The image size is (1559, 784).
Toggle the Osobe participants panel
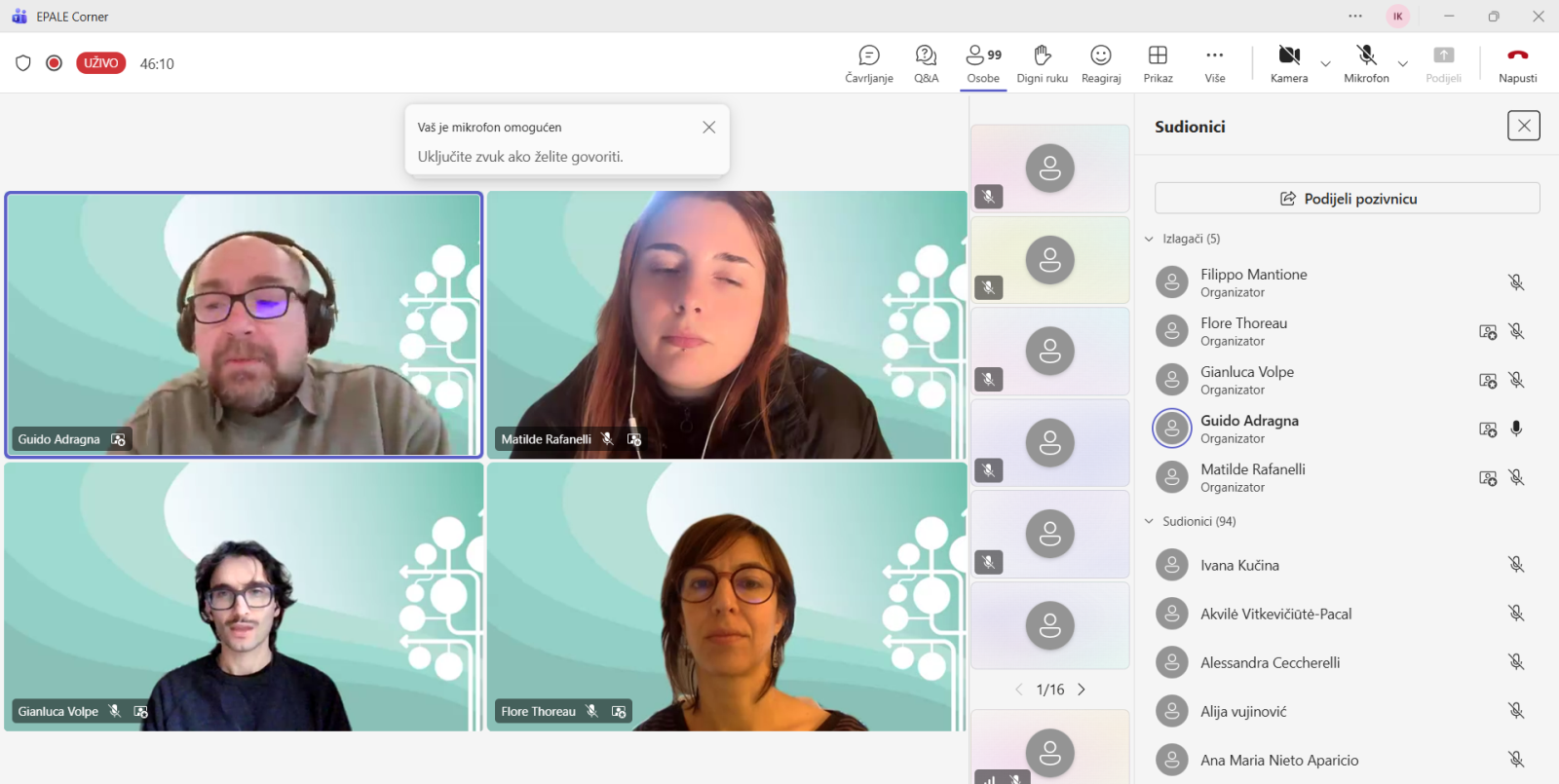(x=983, y=63)
